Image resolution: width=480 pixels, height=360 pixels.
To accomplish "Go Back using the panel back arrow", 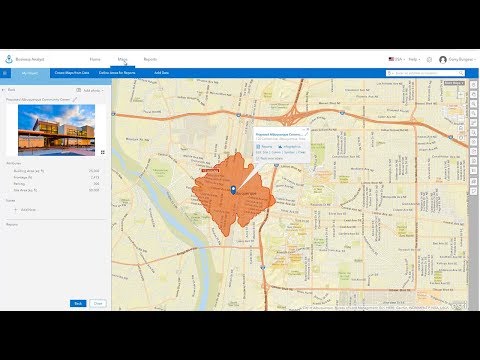I will tap(4, 90).
